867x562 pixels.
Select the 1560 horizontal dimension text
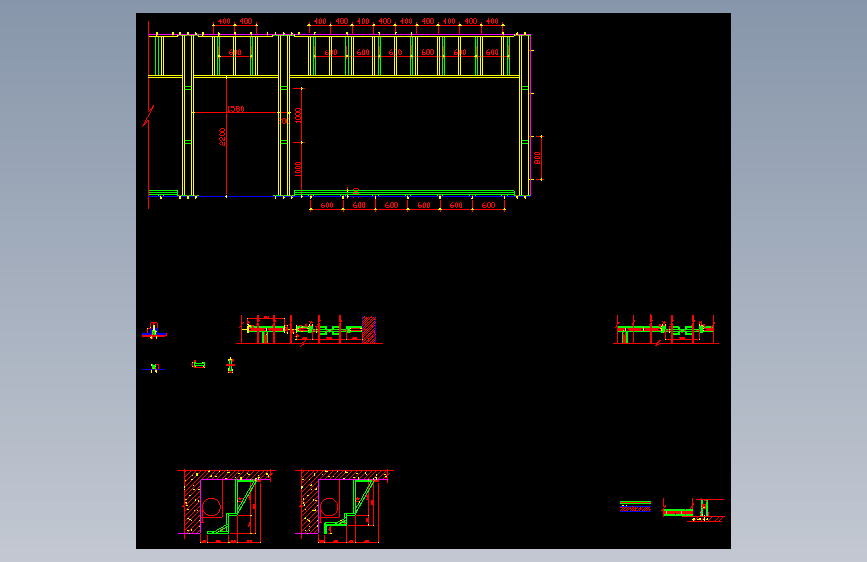(x=236, y=109)
